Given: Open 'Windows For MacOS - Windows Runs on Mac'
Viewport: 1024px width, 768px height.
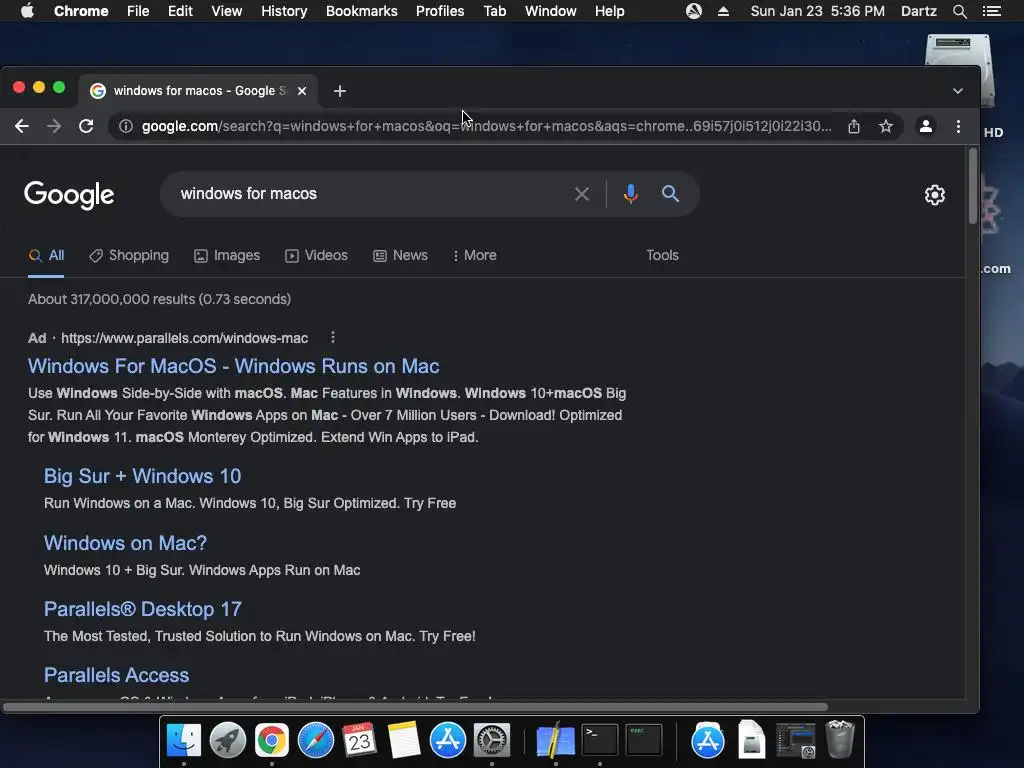Looking at the screenshot, I should [233, 366].
